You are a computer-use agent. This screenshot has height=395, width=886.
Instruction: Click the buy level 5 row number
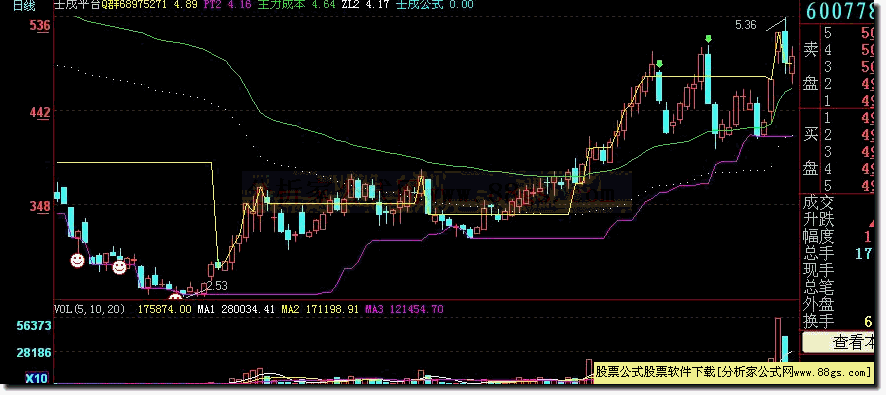tap(828, 185)
